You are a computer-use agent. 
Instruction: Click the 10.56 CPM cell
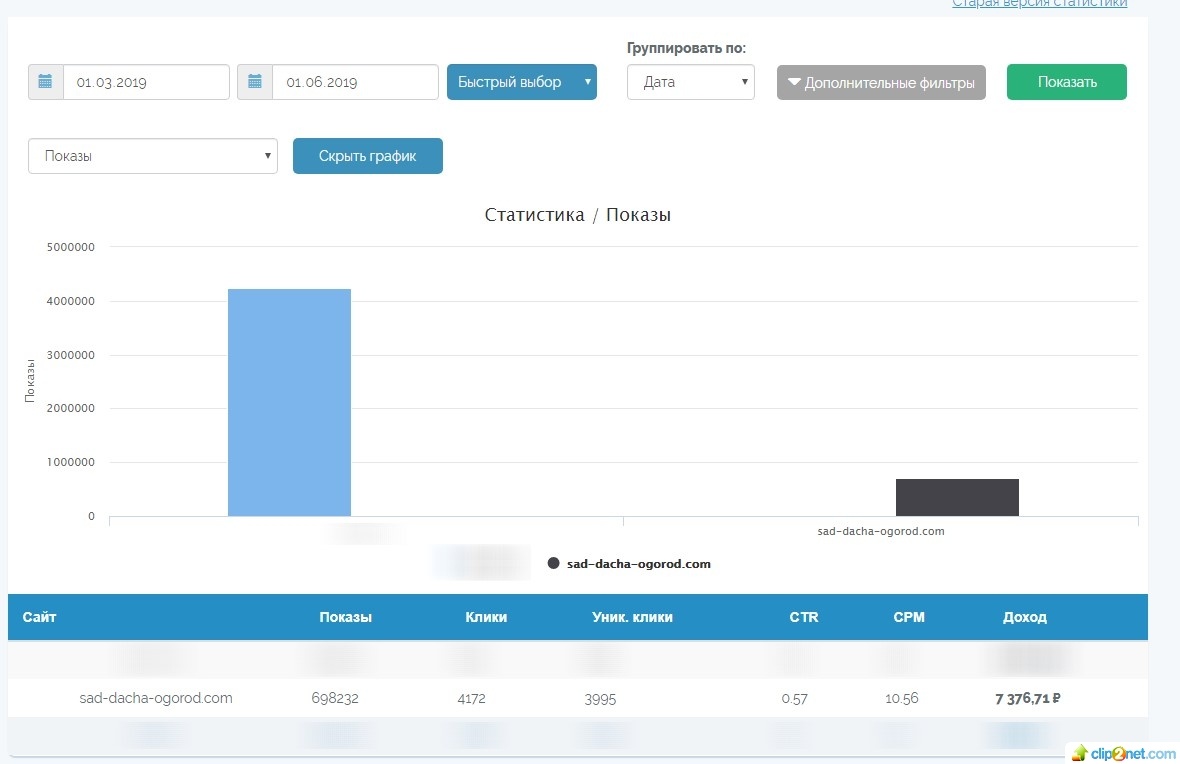click(902, 699)
